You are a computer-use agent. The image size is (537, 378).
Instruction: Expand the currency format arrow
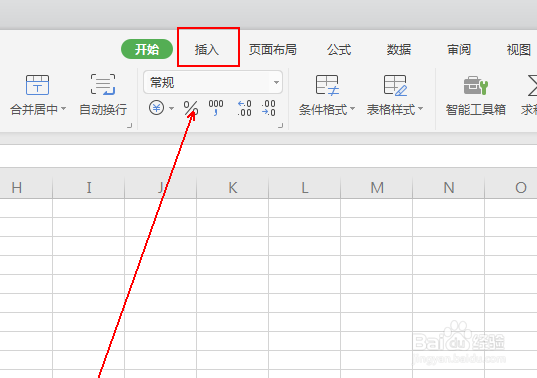coord(171,109)
